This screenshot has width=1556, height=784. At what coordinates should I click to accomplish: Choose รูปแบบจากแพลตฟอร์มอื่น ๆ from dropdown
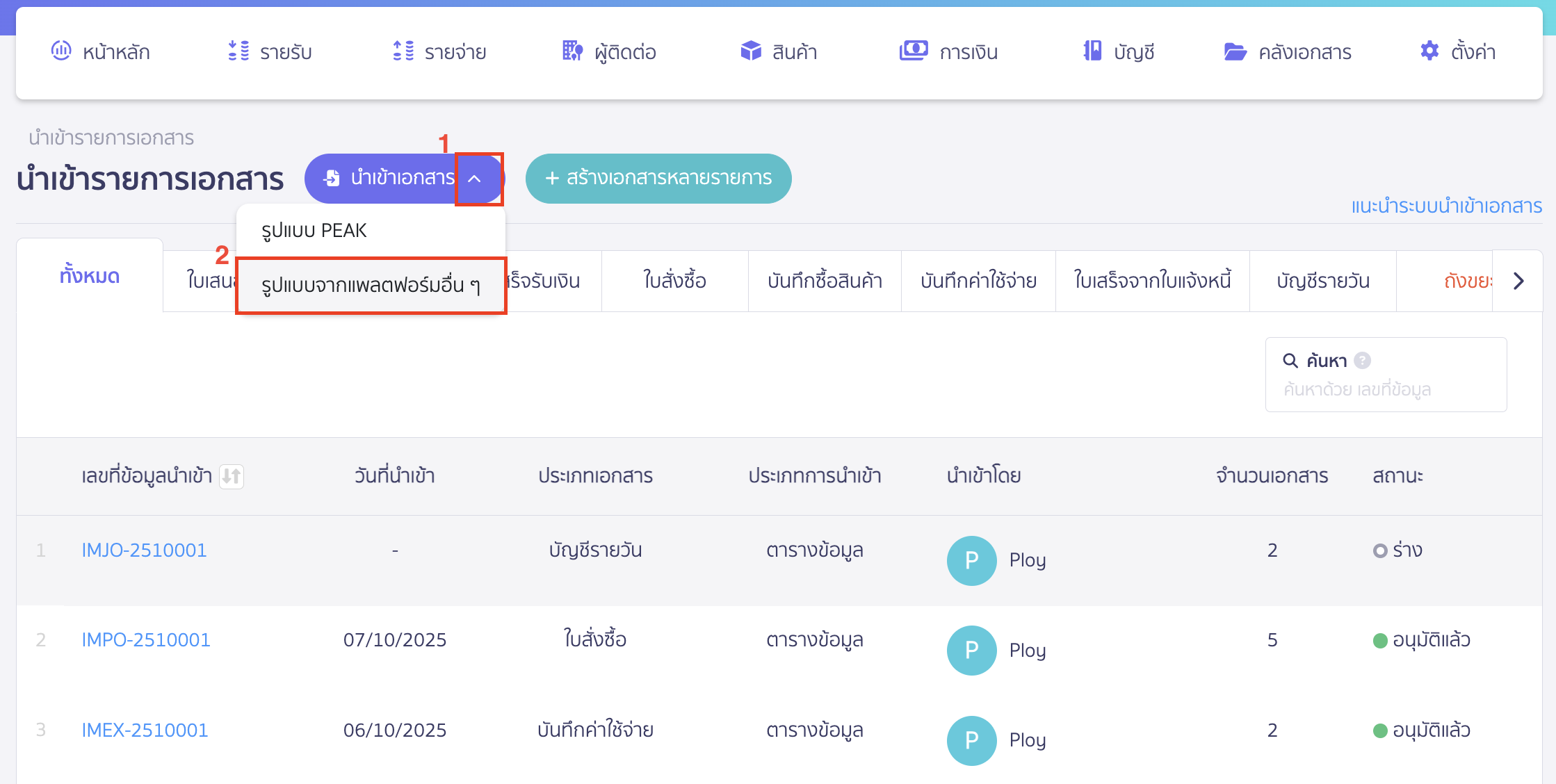(372, 286)
